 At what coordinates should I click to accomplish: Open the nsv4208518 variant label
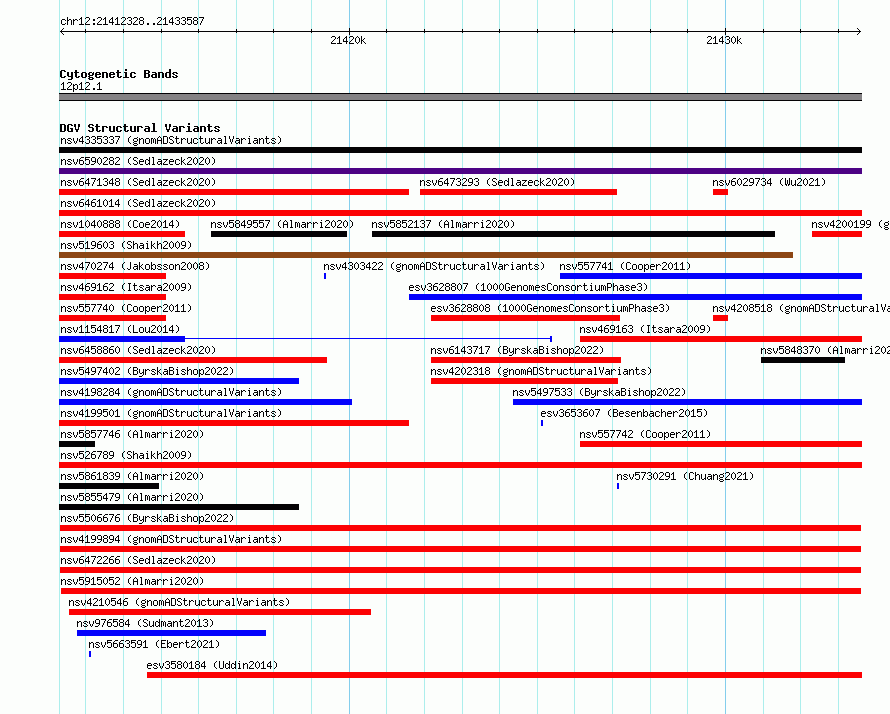(800, 308)
